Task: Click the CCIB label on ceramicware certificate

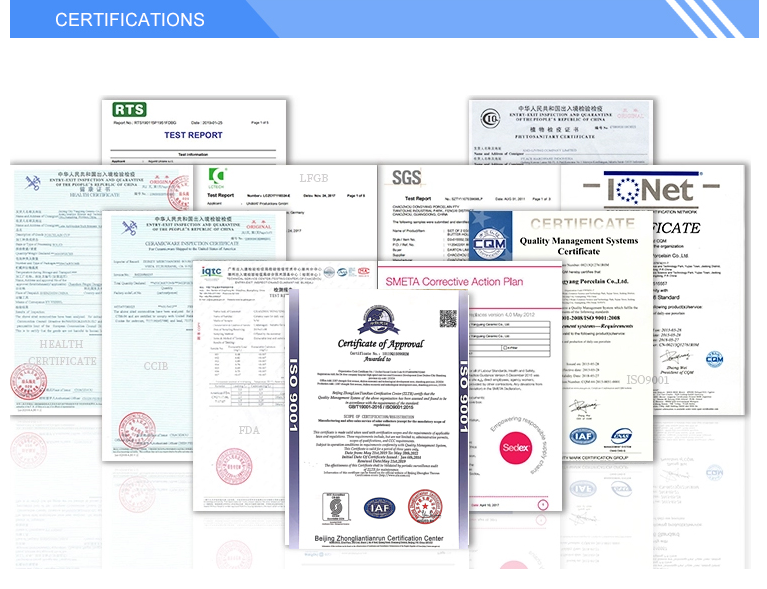Action: [156, 366]
